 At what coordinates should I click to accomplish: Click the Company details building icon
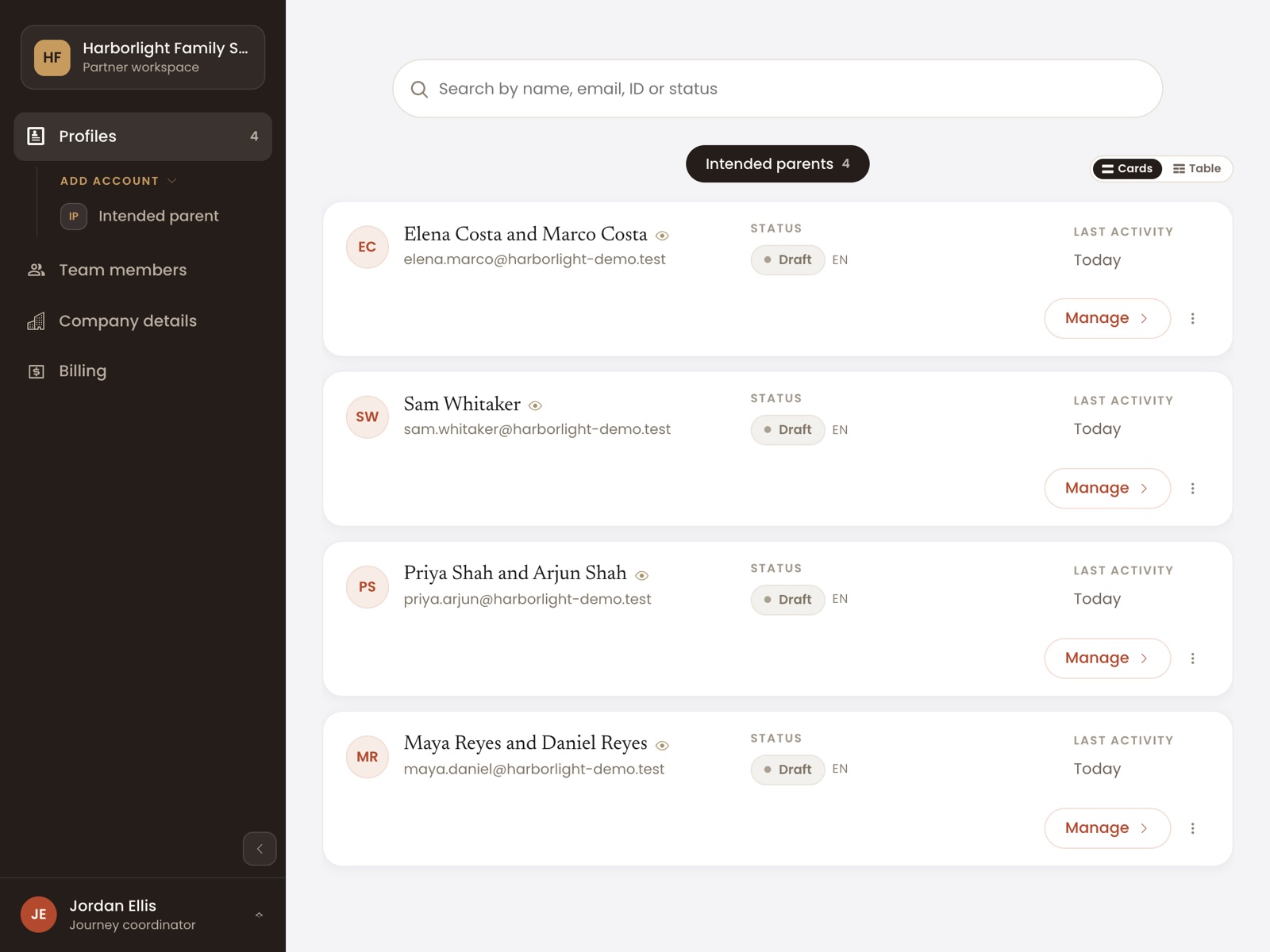pyautogui.click(x=37, y=321)
